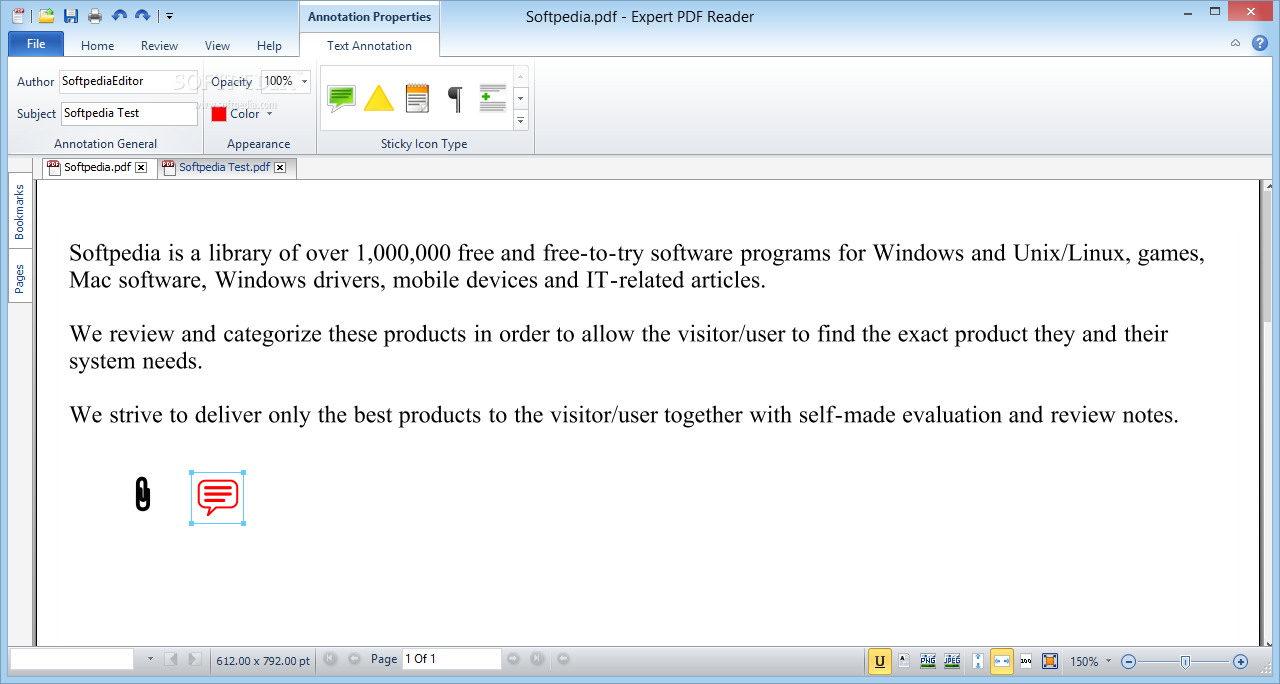Collapse the ribbon with the chevron
1280x684 pixels.
click(1235, 43)
